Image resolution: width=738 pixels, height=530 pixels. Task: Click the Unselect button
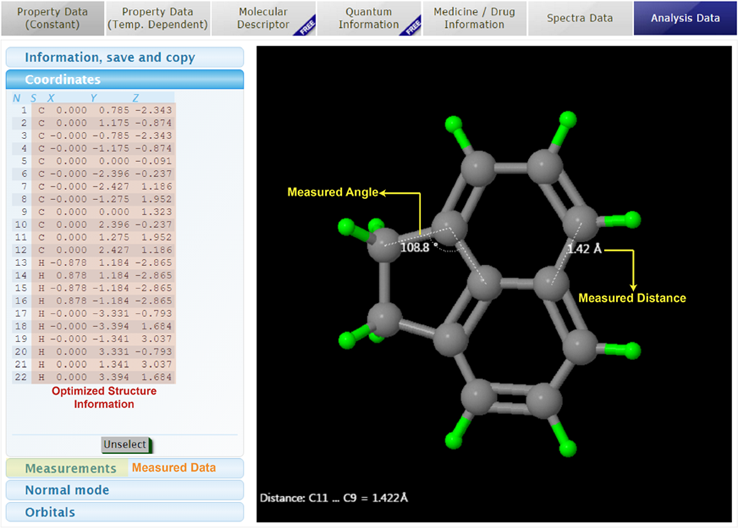tap(126, 445)
